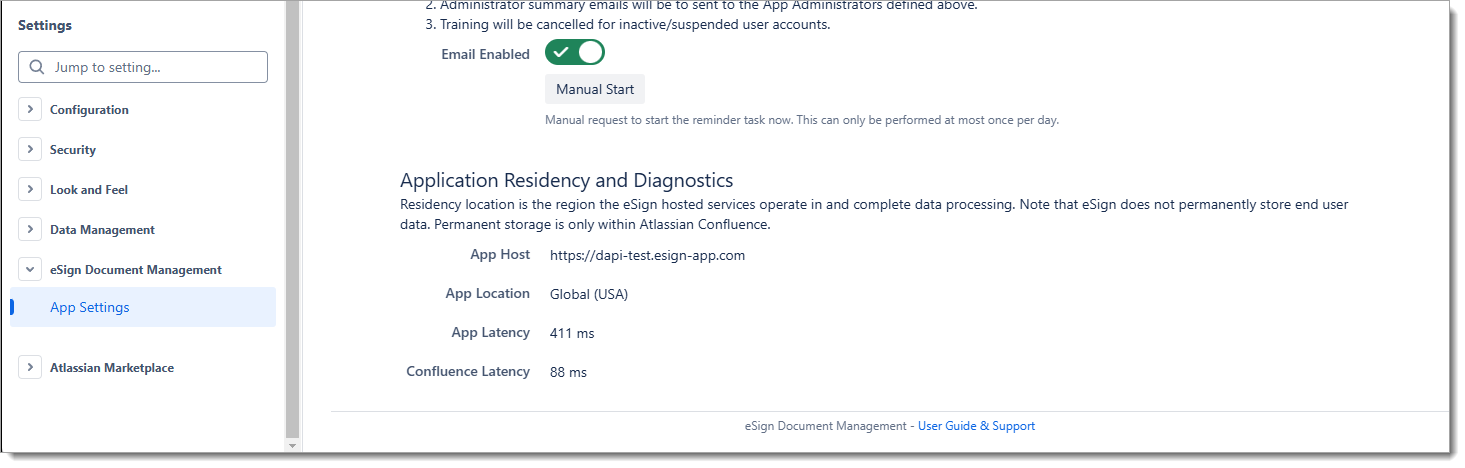Viewport: 1465px width, 468px height.
Task: Expand the Configuration section chevron
Action: click(x=30, y=110)
